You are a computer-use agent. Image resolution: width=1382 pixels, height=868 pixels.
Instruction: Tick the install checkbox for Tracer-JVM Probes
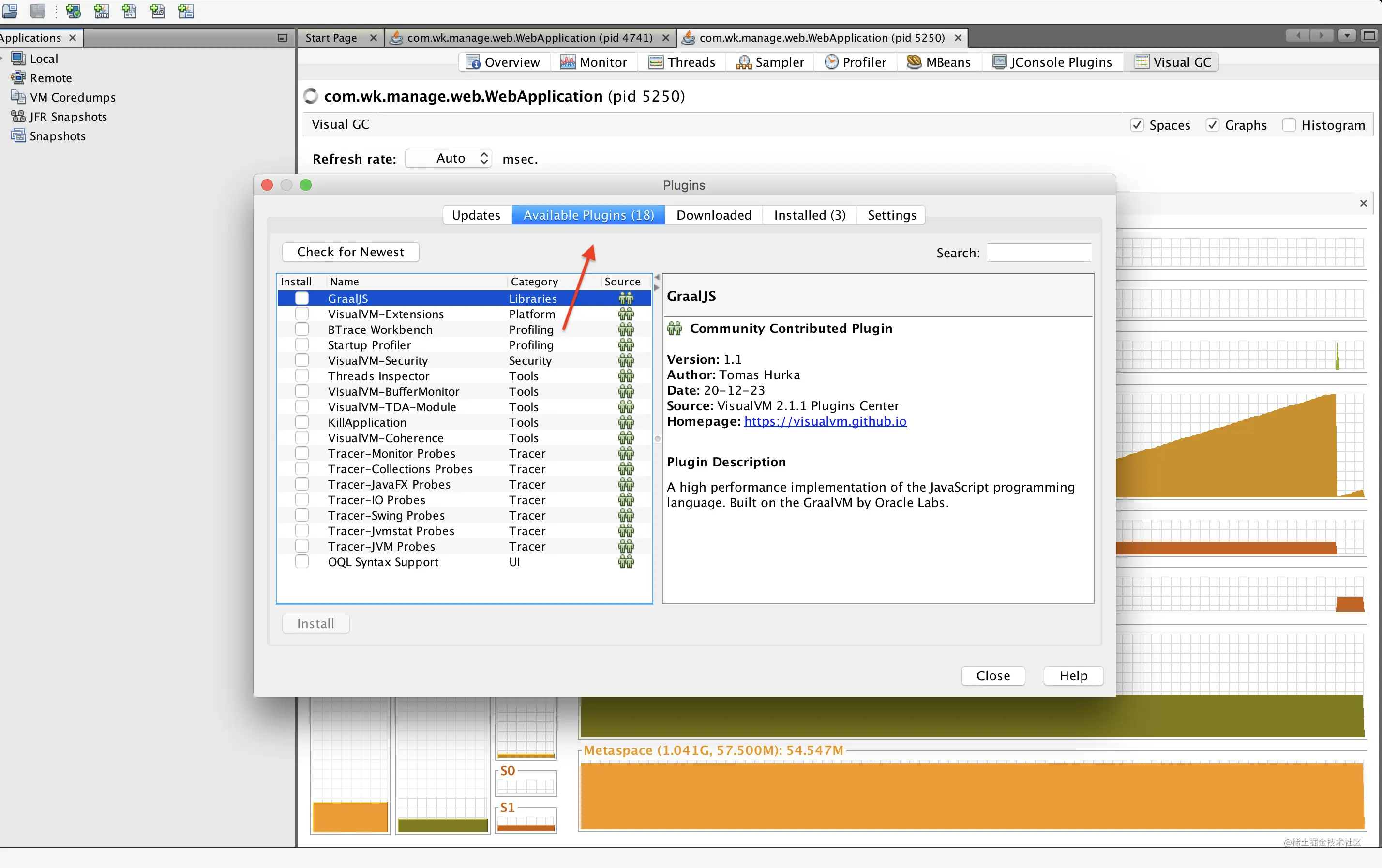[x=302, y=546]
